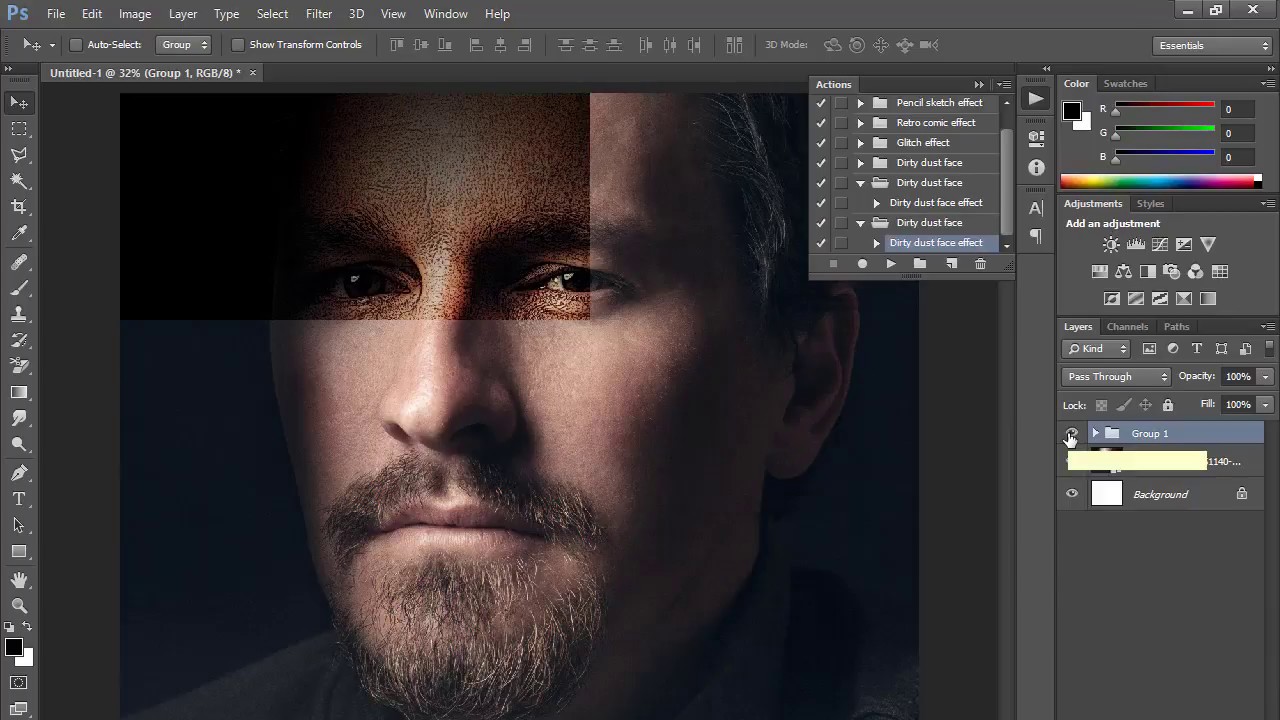The image size is (1280, 720).
Task: Open the collapsed Character panel icon
Action: 1036,208
